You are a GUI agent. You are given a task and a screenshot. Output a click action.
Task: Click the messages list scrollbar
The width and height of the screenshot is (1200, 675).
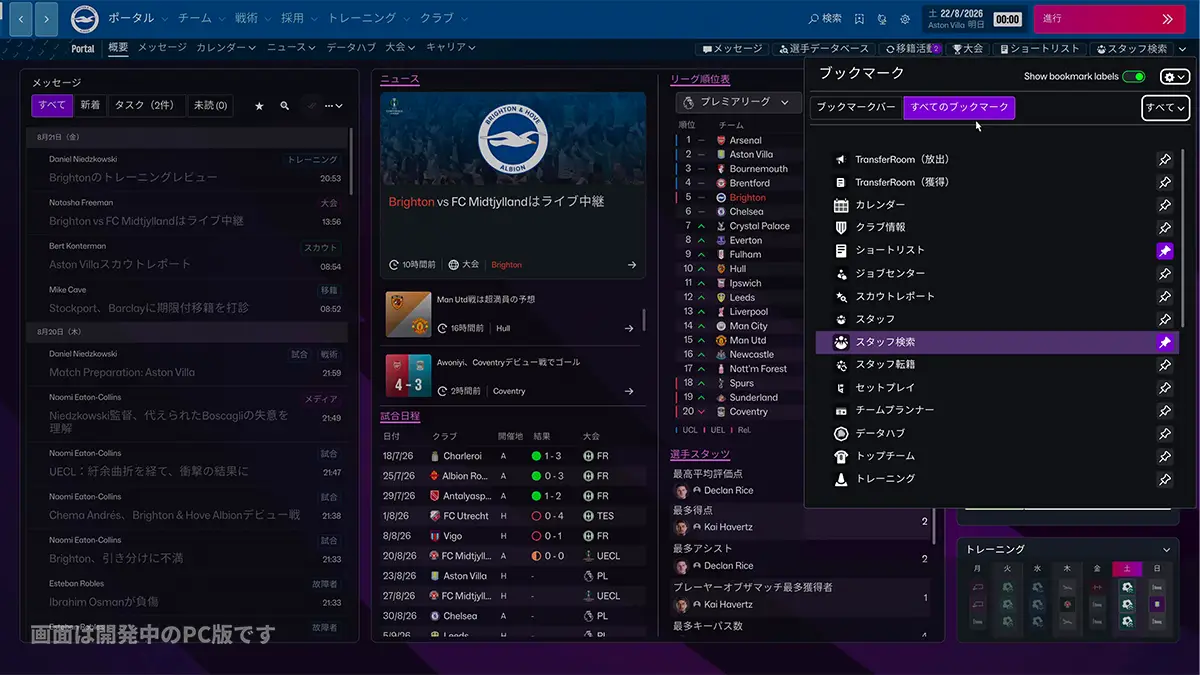350,160
